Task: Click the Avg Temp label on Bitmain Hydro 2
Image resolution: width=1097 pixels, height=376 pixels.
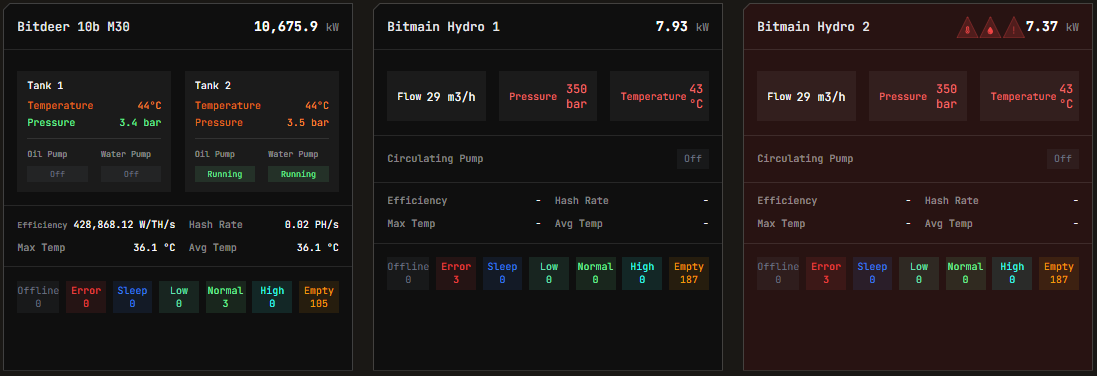Action: tap(949, 224)
